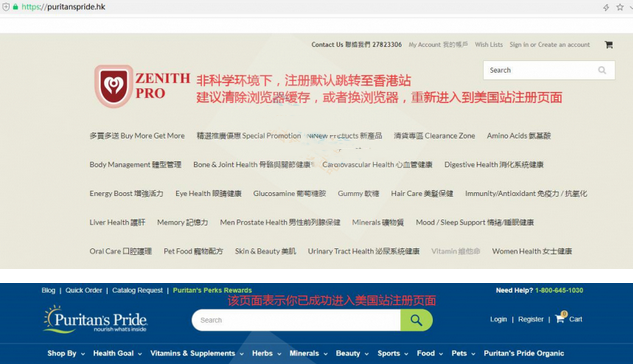Select Liver Health category
Image resolution: width=633 pixels, height=364 pixels.
117,222
